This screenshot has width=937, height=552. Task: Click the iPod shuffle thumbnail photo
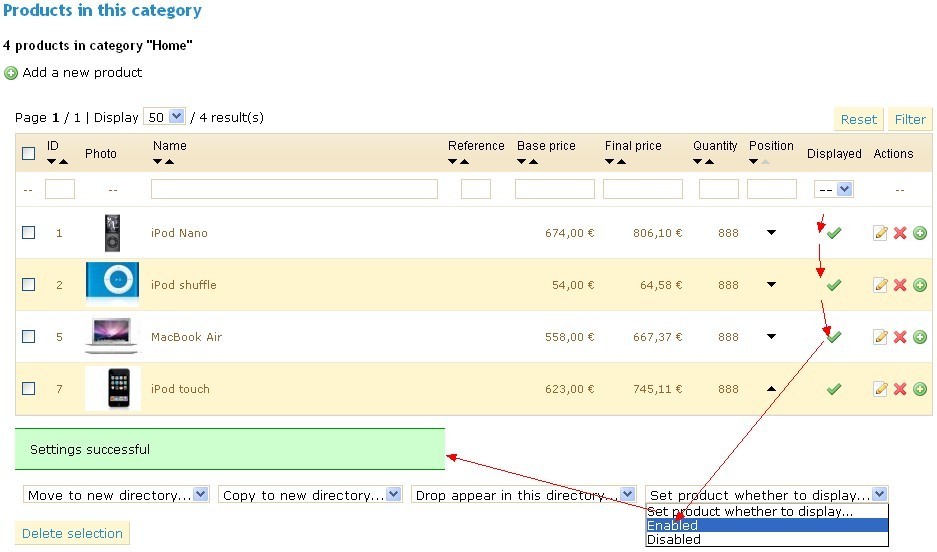click(x=112, y=284)
